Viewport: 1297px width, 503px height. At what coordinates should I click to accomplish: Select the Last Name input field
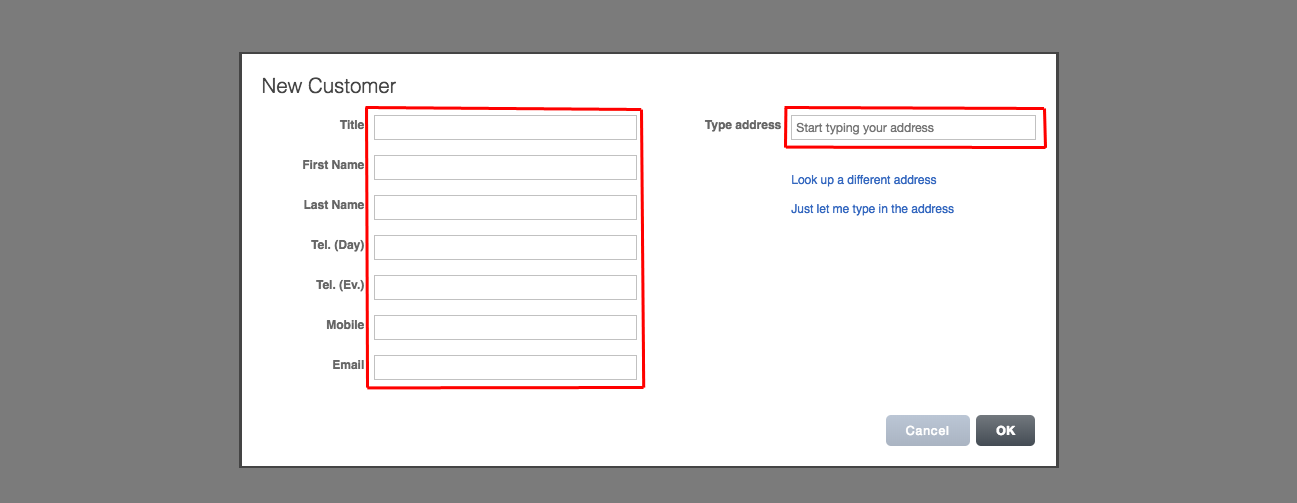505,207
